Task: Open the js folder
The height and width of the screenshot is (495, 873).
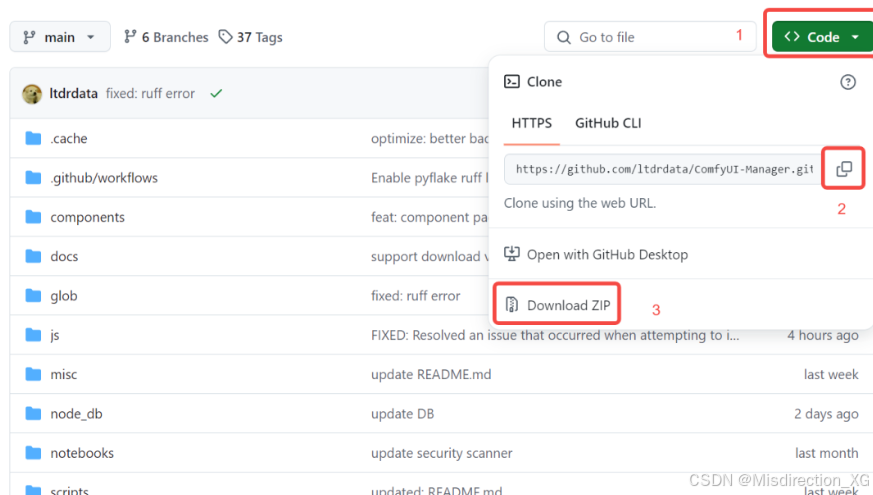Action: 55,335
